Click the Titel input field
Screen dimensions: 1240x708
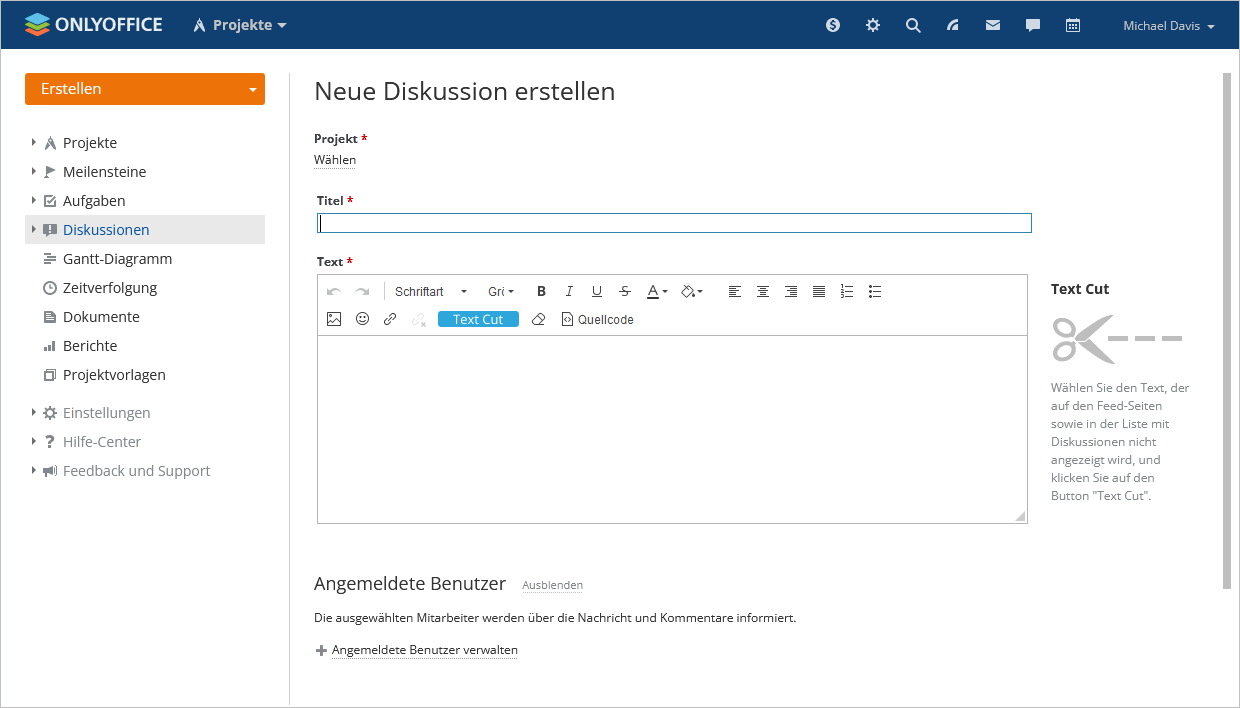(x=674, y=223)
